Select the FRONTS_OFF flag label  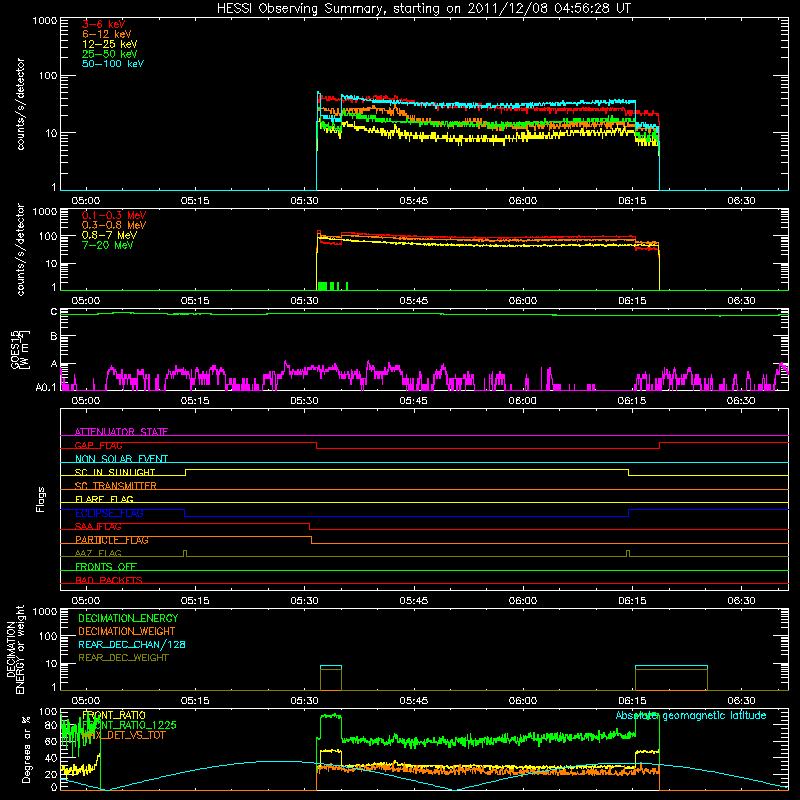click(x=106, y=567)
